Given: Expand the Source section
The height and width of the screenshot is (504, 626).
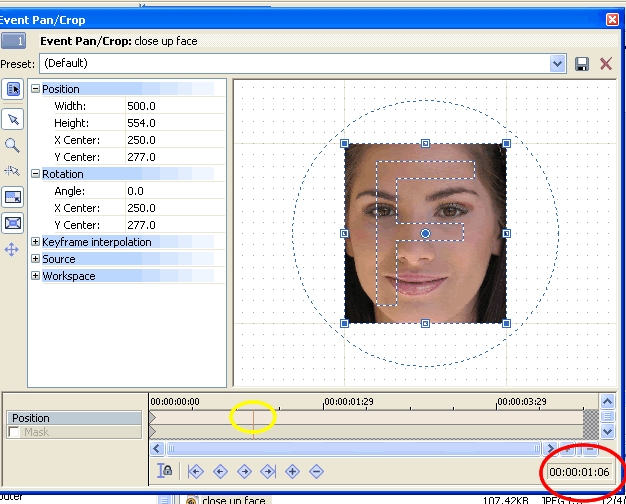Looking at the screenshot, I should click(36, 259).
